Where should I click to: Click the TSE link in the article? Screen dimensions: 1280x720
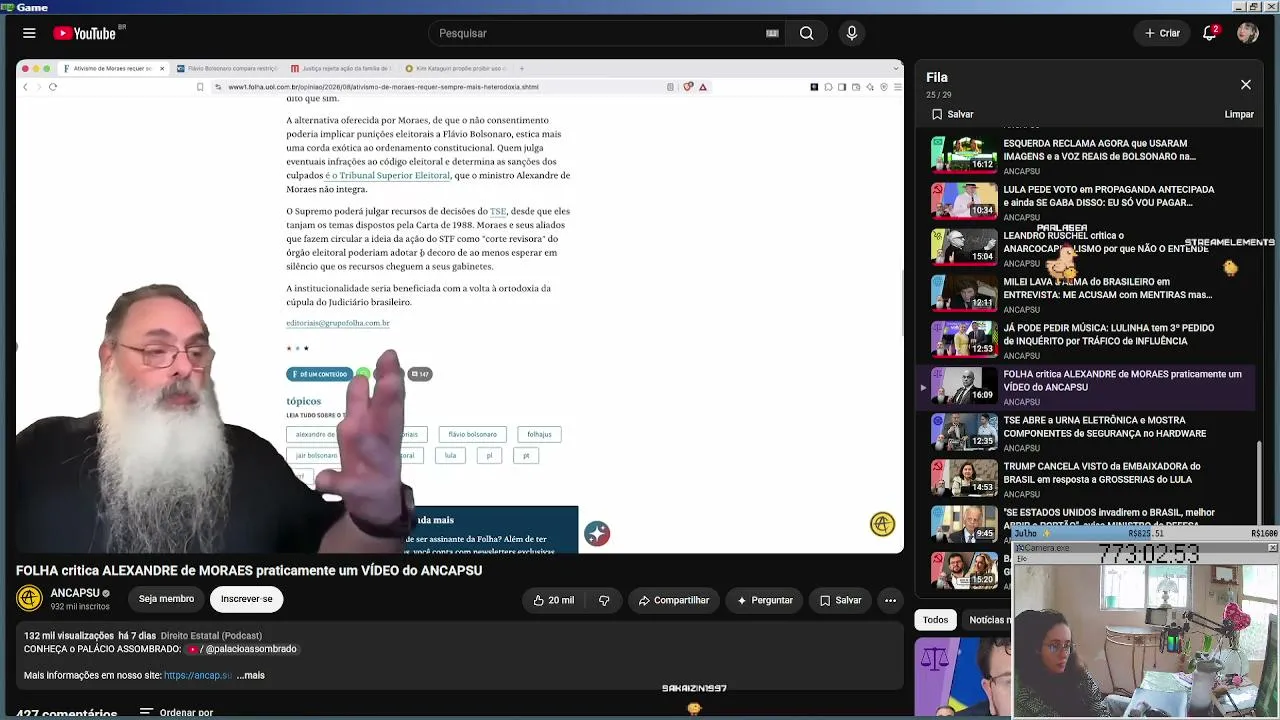498,211
